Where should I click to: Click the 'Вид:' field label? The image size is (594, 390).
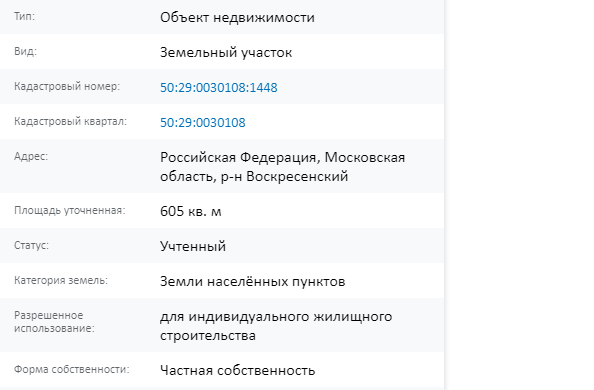(25, 51)
